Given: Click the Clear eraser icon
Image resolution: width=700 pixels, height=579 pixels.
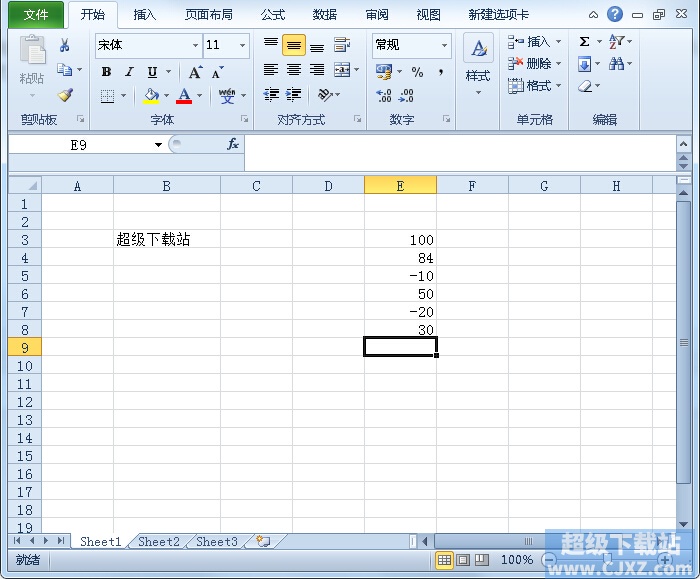Looking at the screenshot, I should (585, 86).
